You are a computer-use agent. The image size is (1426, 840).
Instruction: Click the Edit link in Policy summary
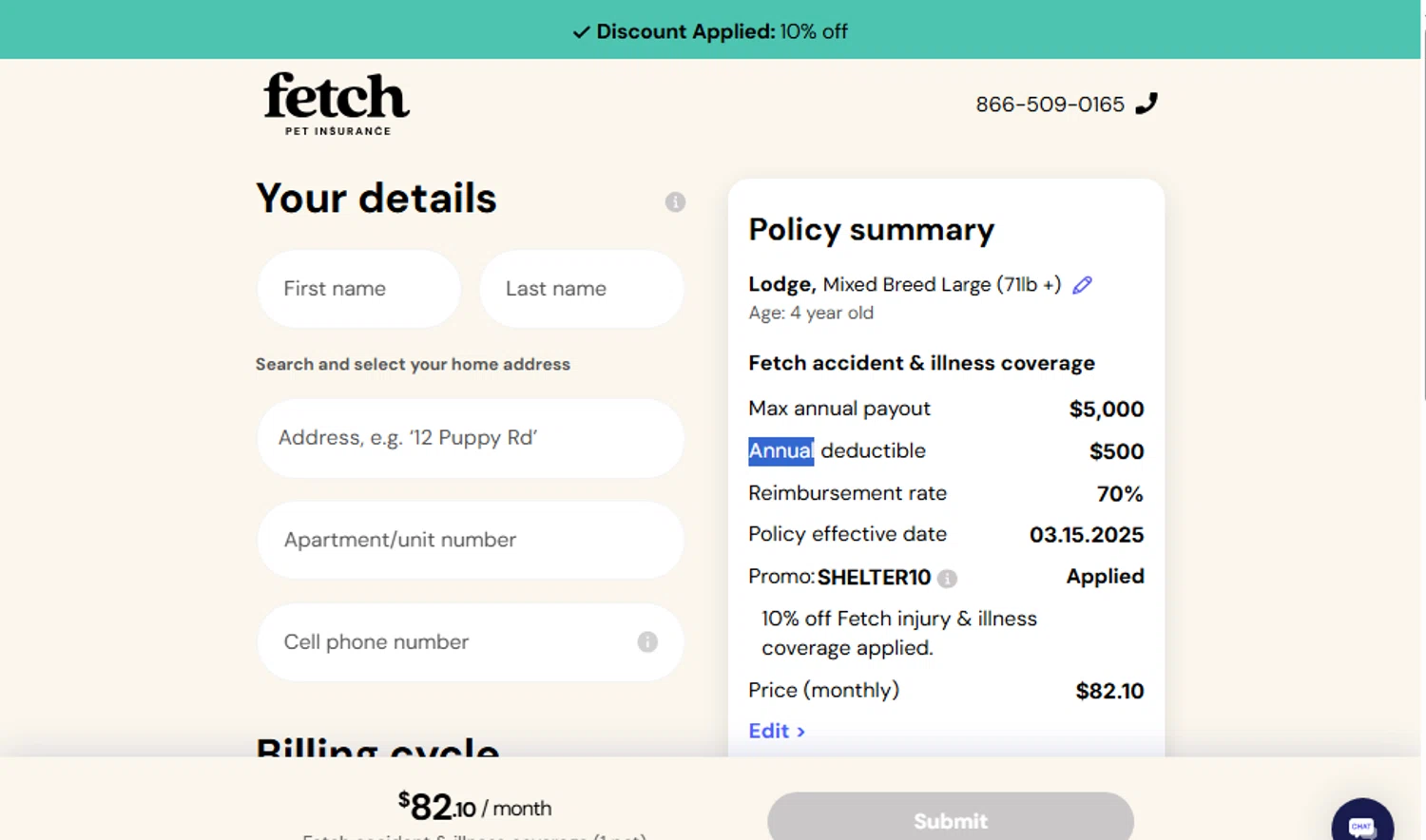coord(777,731)
